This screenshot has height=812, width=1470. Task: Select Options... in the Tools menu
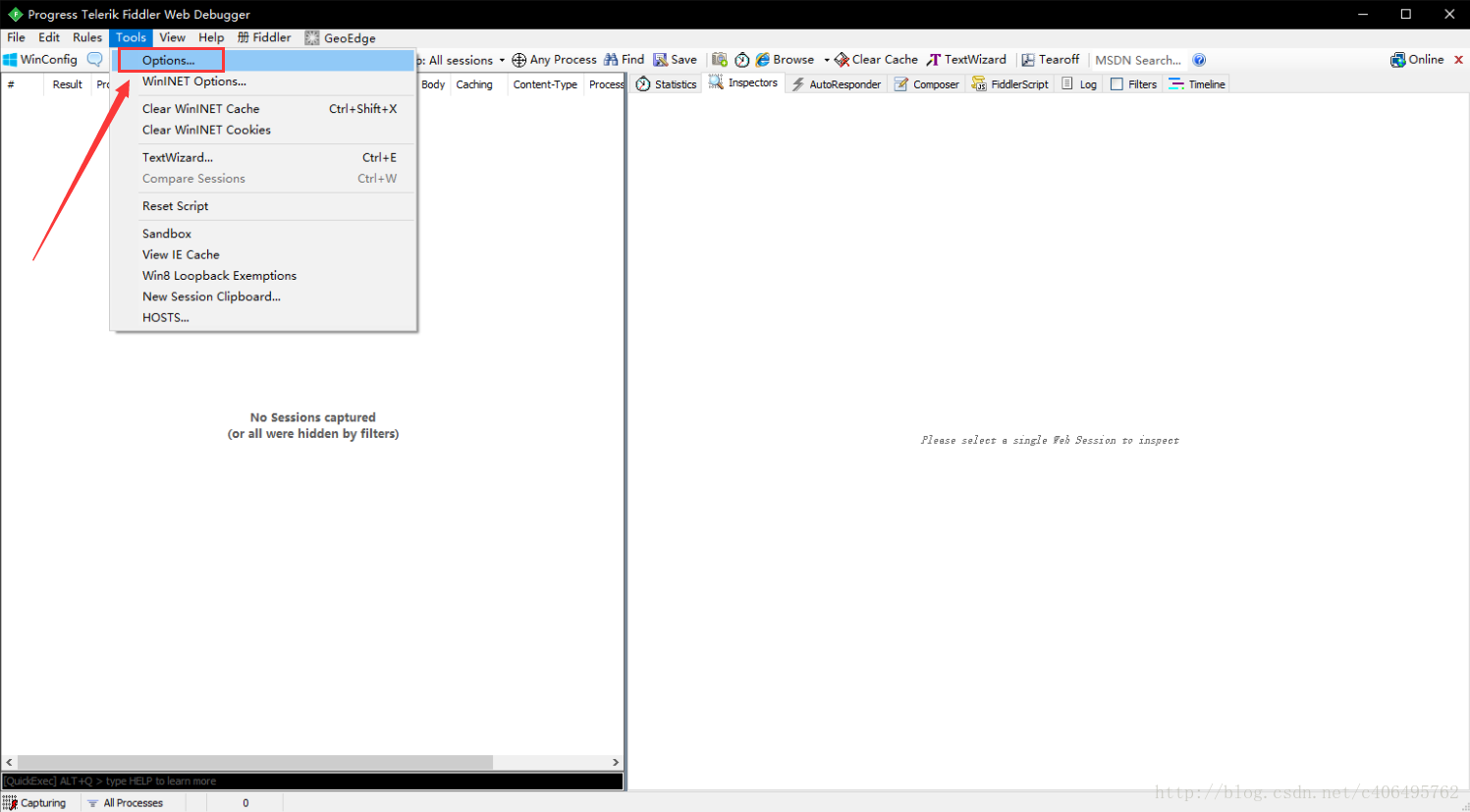pyautogui.click(x=264, y=60)
